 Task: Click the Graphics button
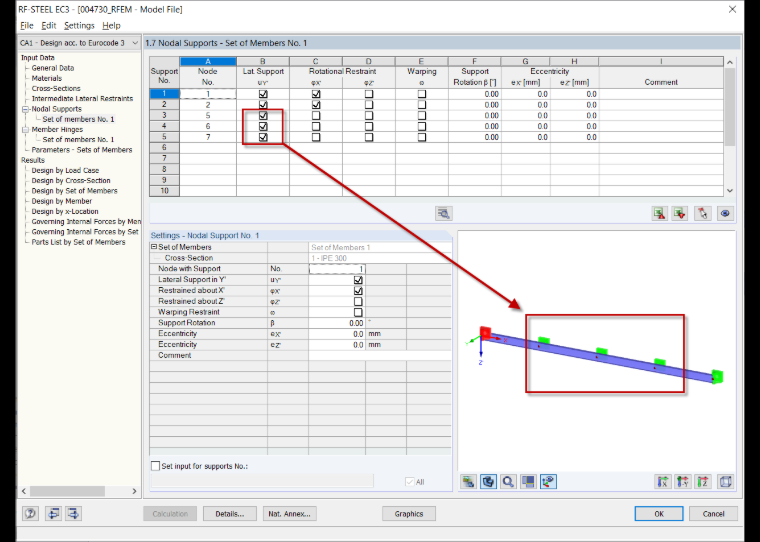409,514
